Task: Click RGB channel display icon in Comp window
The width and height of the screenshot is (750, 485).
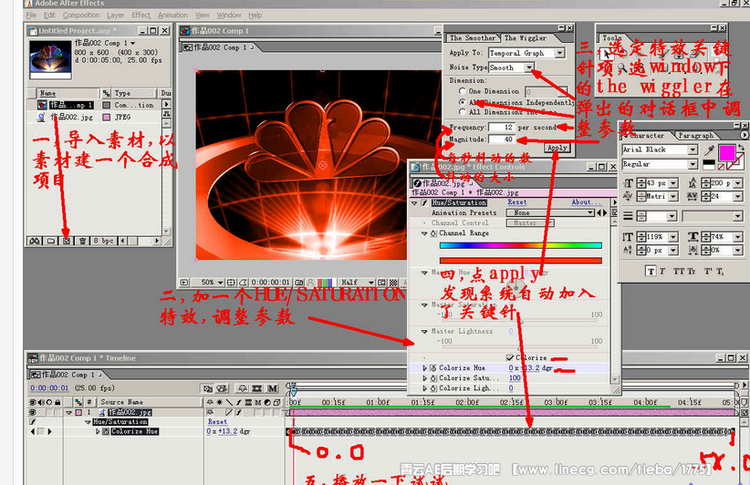Action: coord(325,283)
